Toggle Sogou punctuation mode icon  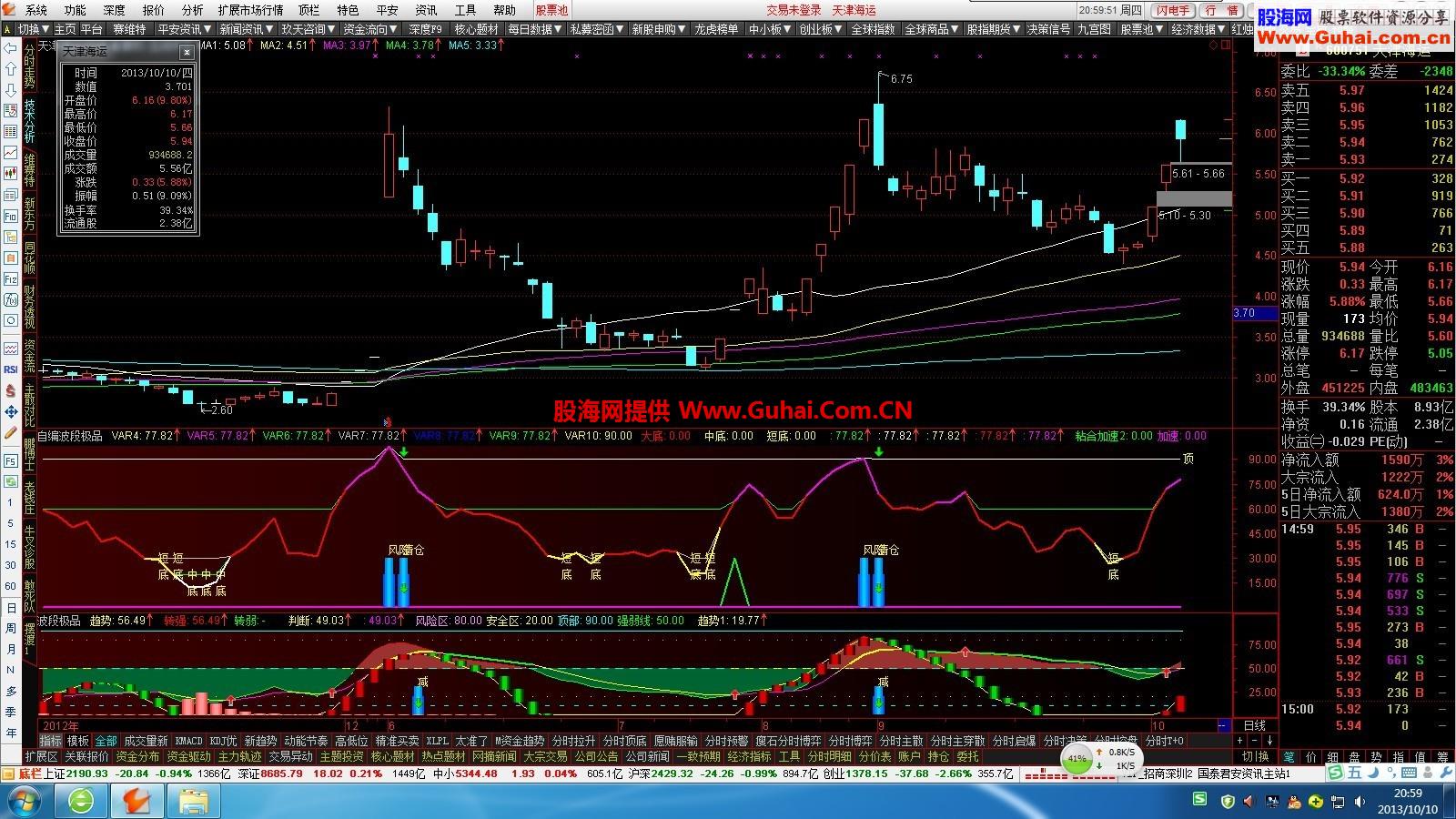(x=1392, y=773)
